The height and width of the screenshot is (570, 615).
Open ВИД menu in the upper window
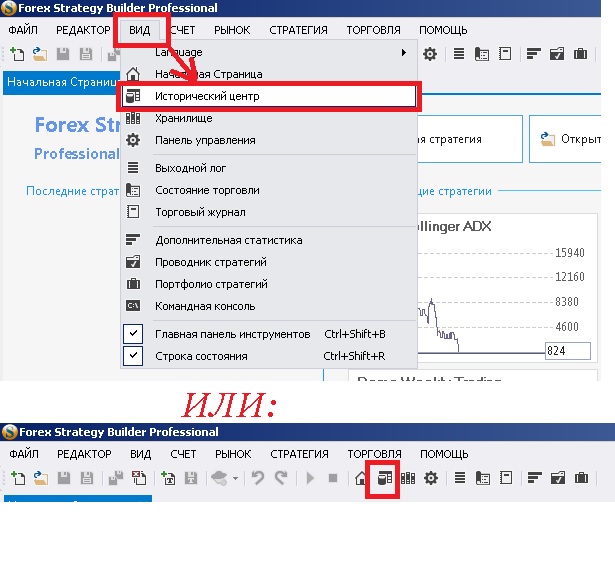click(140, 30)
